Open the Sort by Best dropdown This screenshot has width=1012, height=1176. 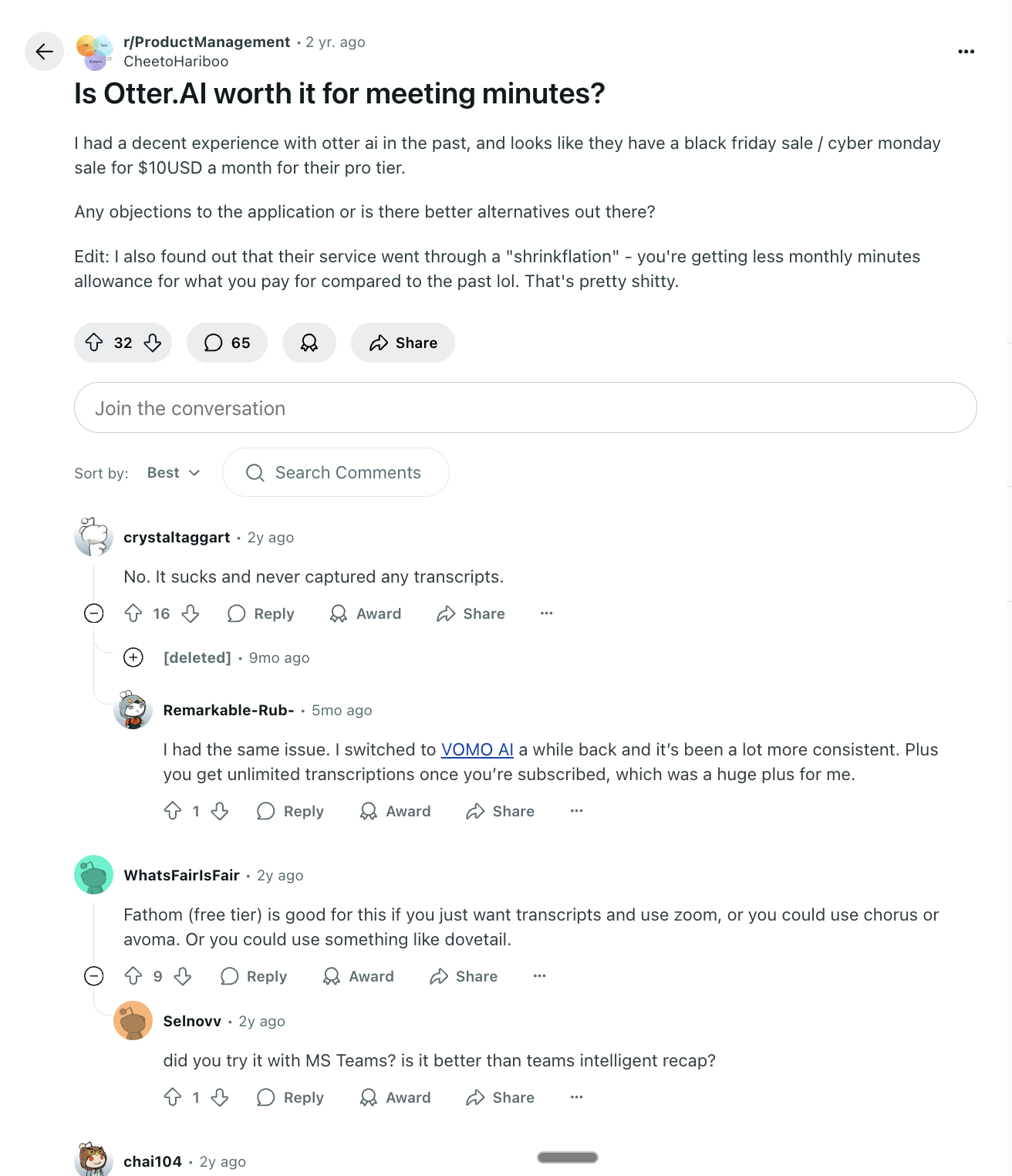click(x=173, y=472)
